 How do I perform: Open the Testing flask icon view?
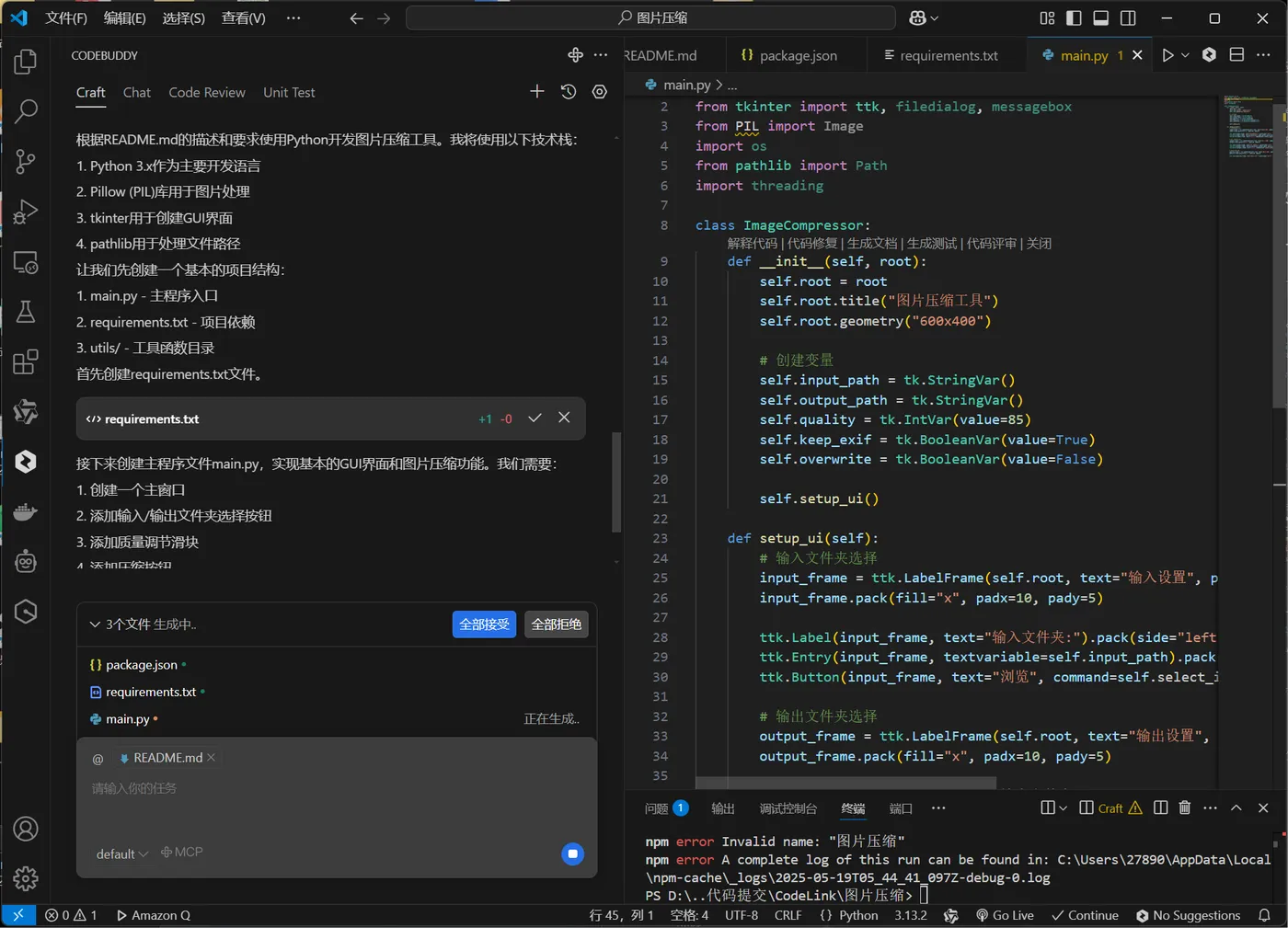click(x=26, y=312)
